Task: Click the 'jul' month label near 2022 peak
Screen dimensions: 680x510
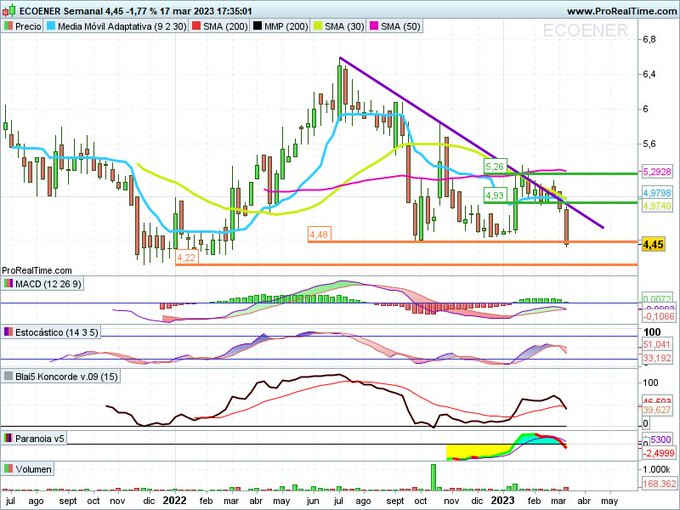Action: point(338,501)
